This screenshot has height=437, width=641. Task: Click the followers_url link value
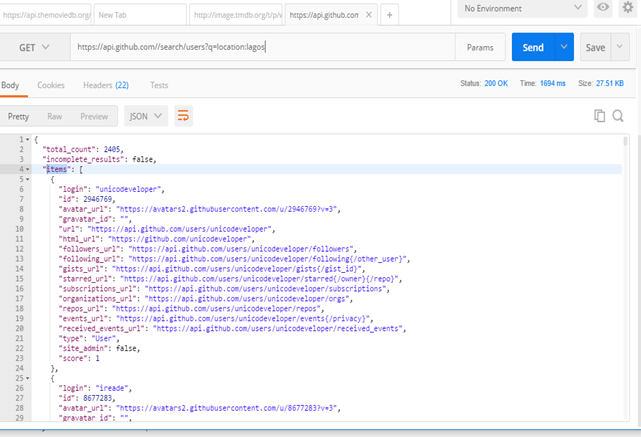[241, 249]
